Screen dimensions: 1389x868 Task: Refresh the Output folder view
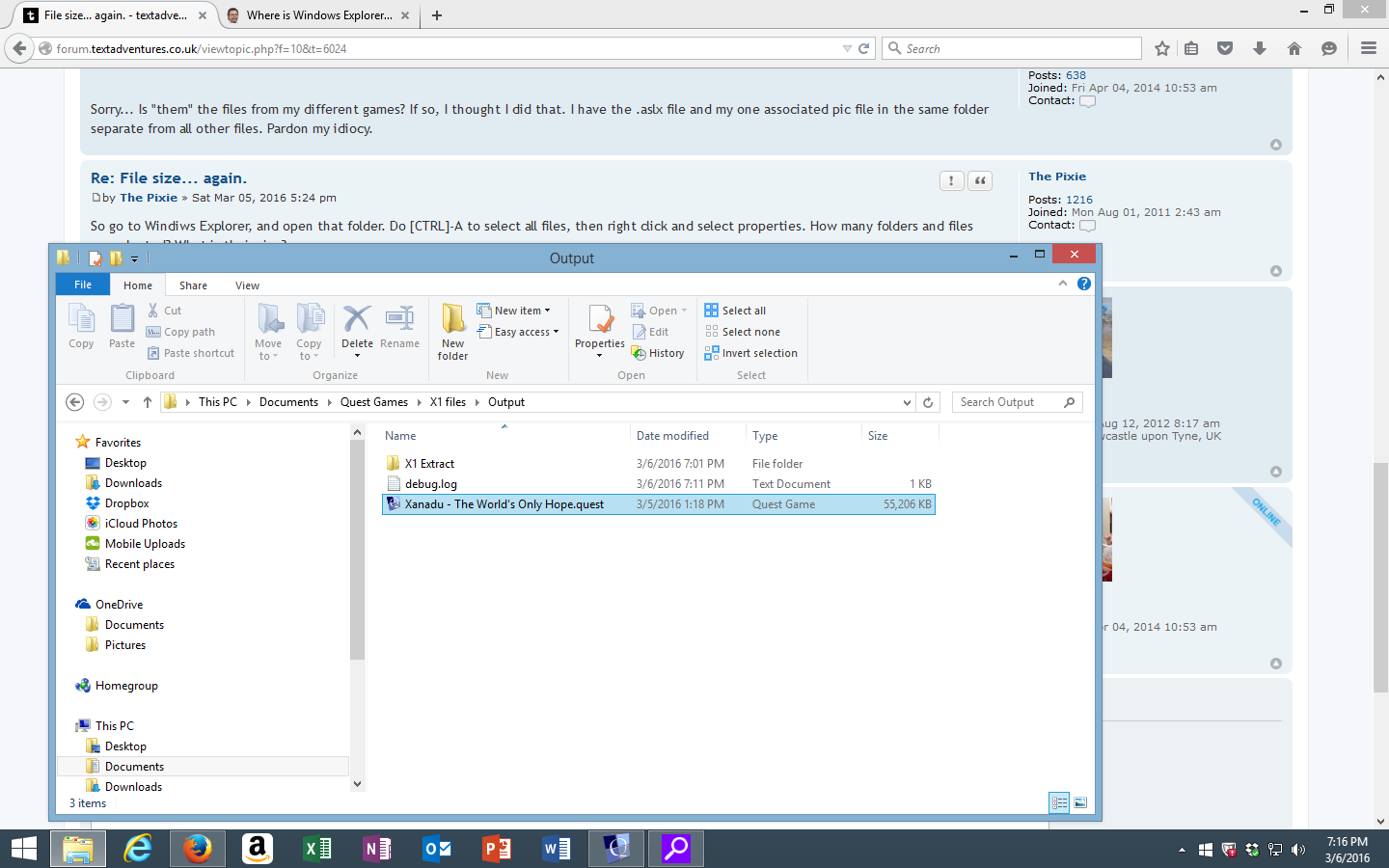[928, 402]
